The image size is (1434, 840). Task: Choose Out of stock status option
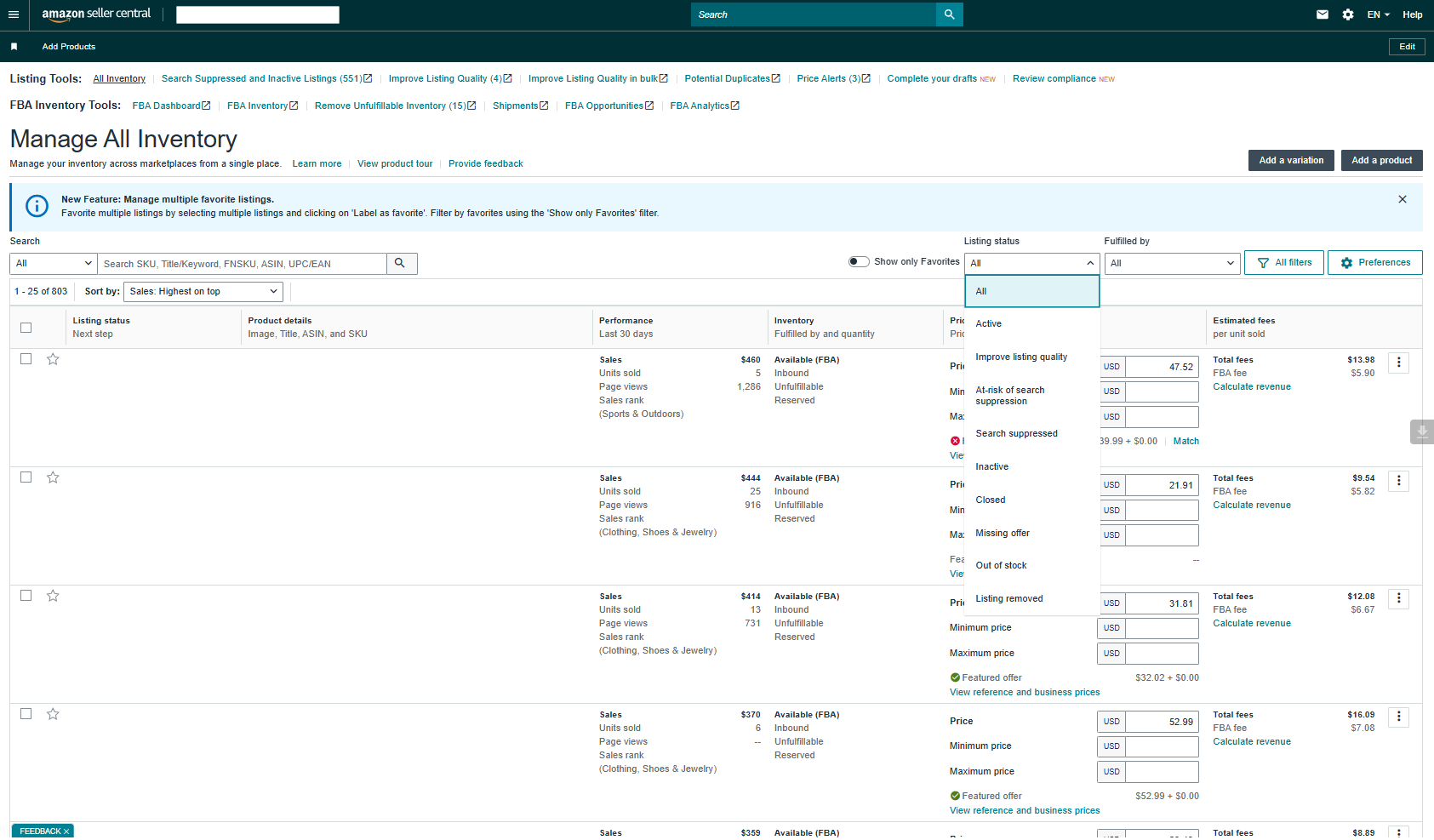coord(1032,566)
